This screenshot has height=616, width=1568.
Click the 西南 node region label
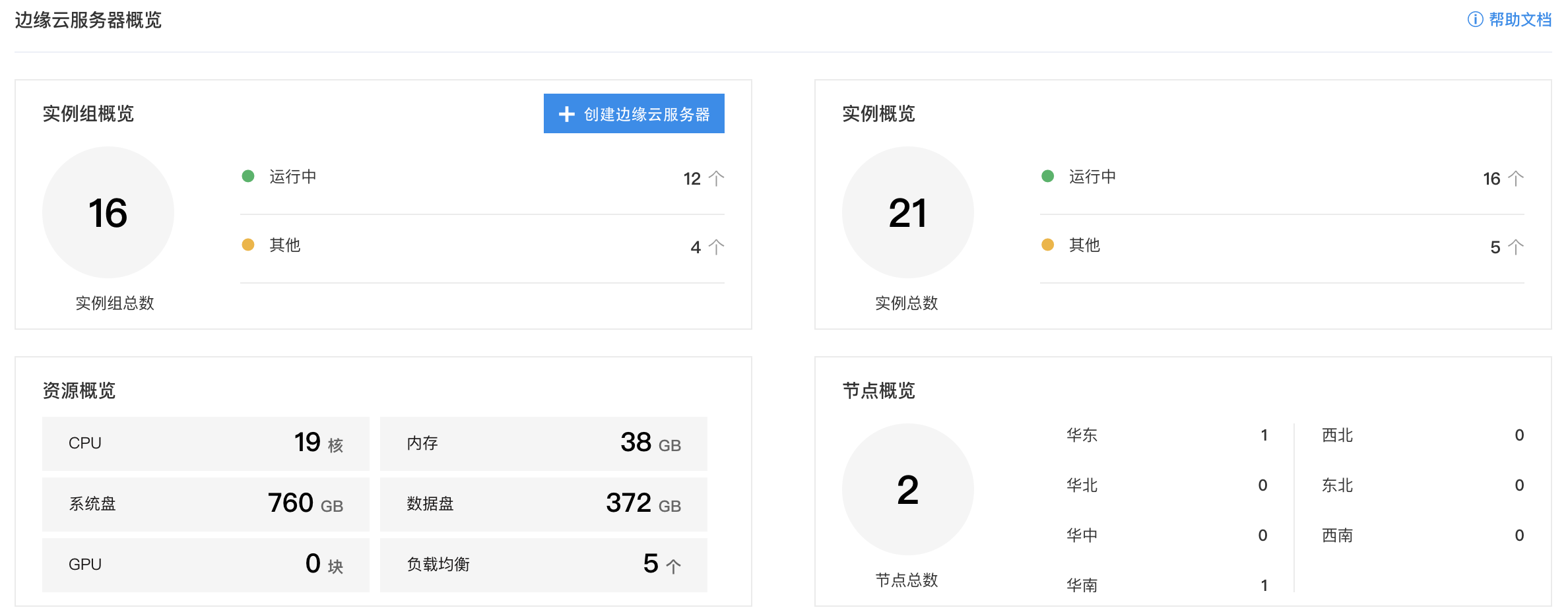point(1338,536)
